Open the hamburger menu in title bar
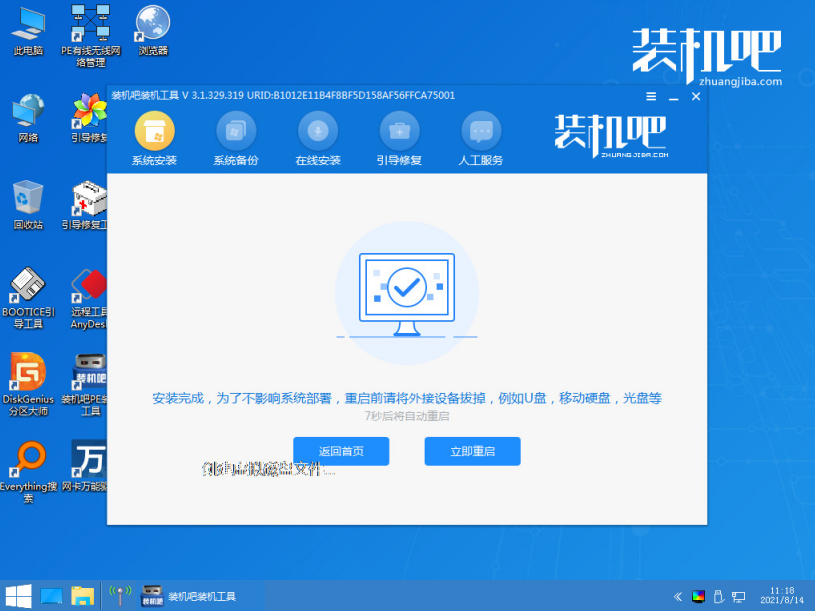815x611 pixels. [651, 97]
